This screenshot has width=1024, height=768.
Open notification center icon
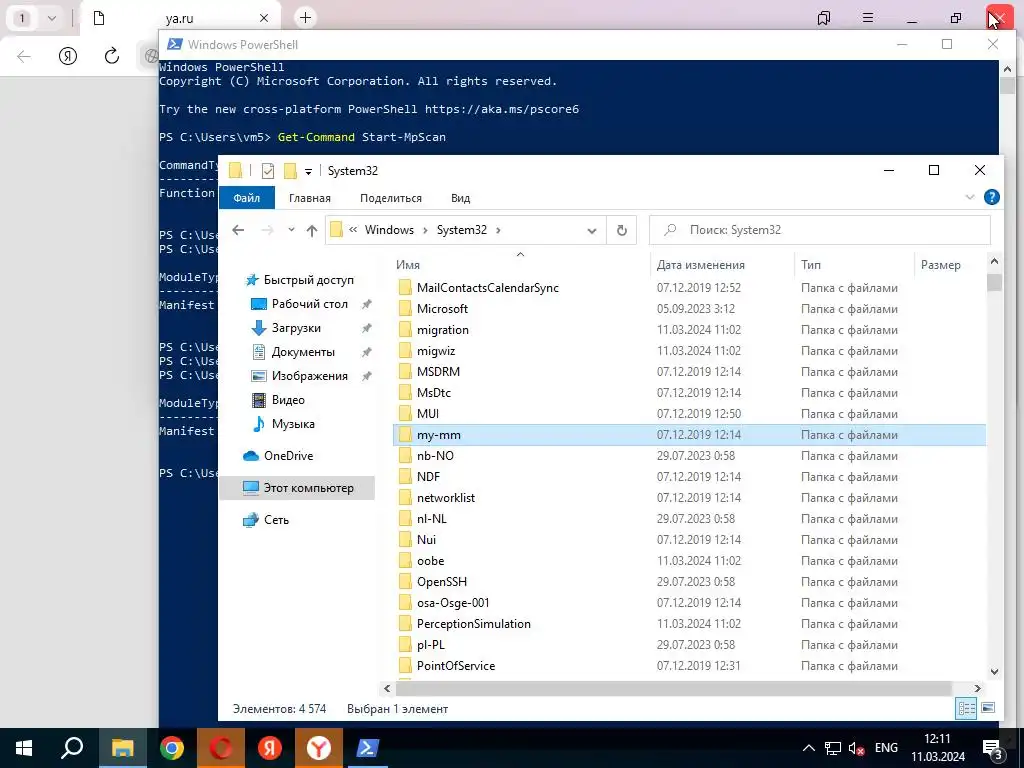(993, 749)
